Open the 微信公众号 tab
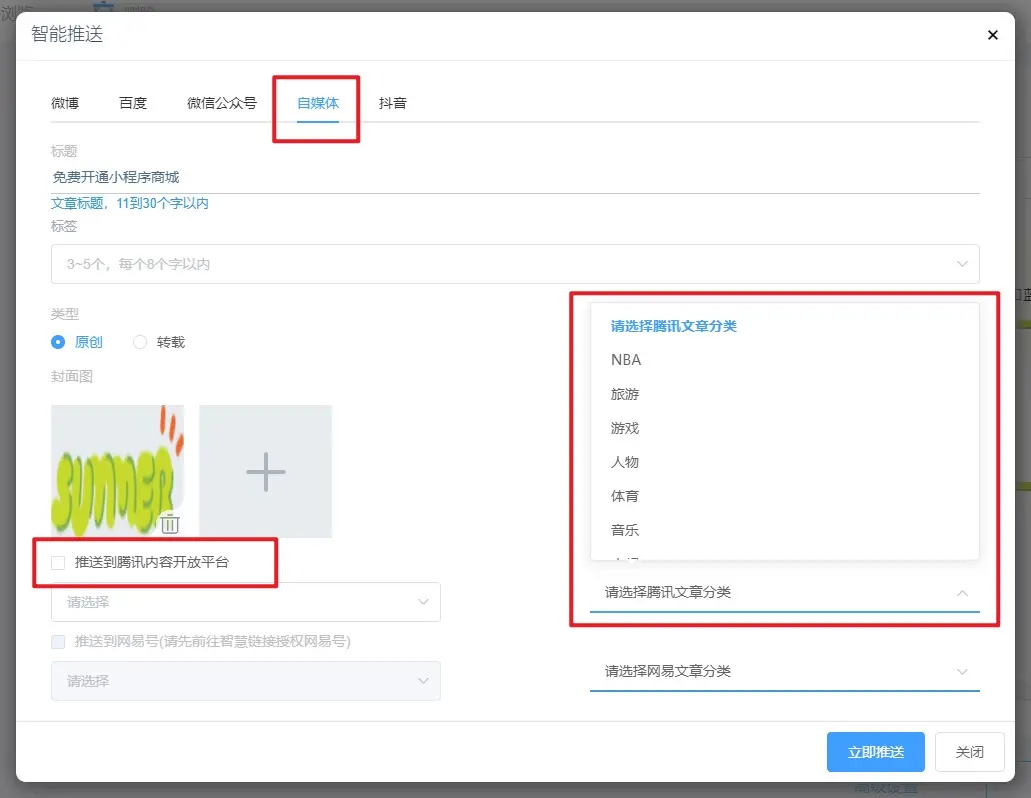This screenshot has height=798, width=1031. point(222,103)
